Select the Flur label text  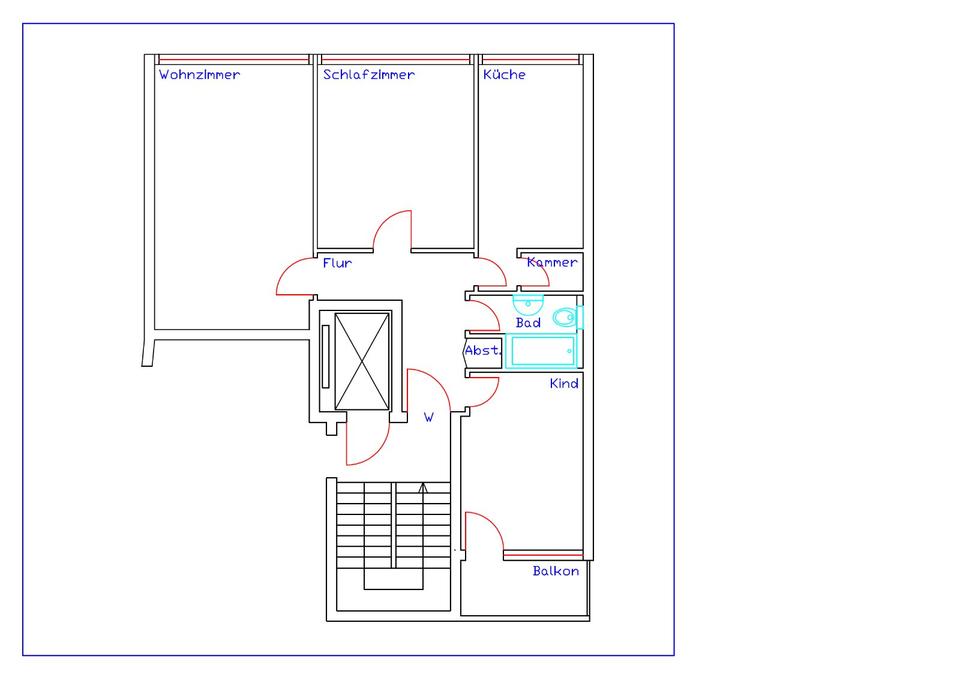[337, 264]
